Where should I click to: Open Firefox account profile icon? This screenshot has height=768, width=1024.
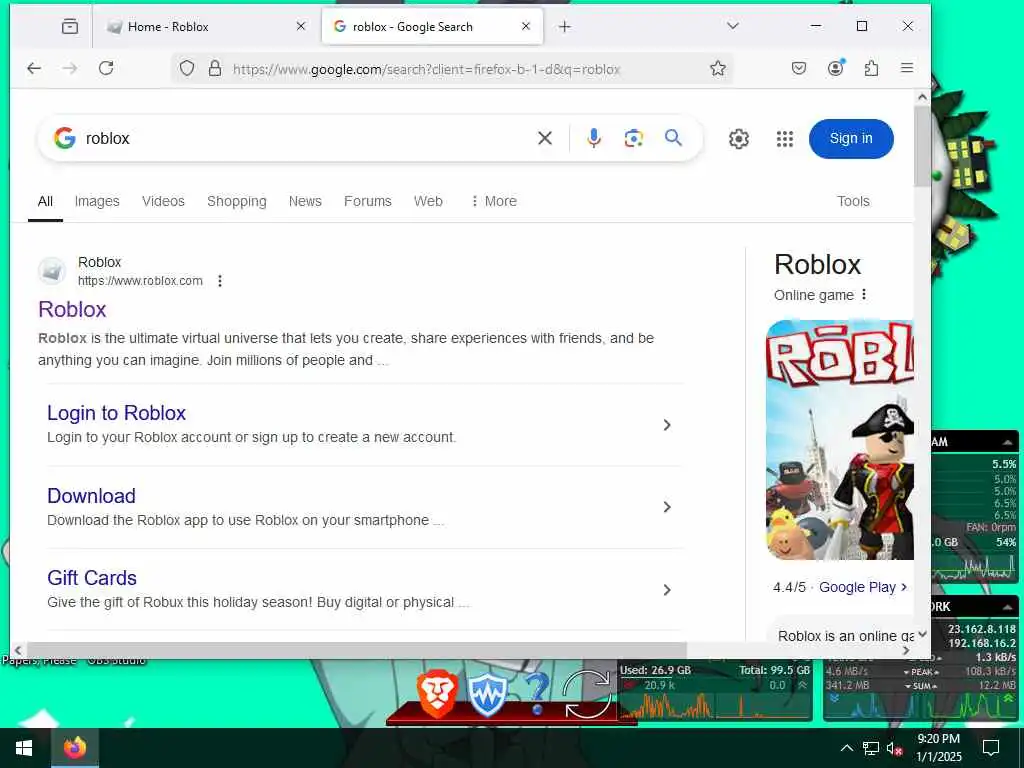[835, 68]
